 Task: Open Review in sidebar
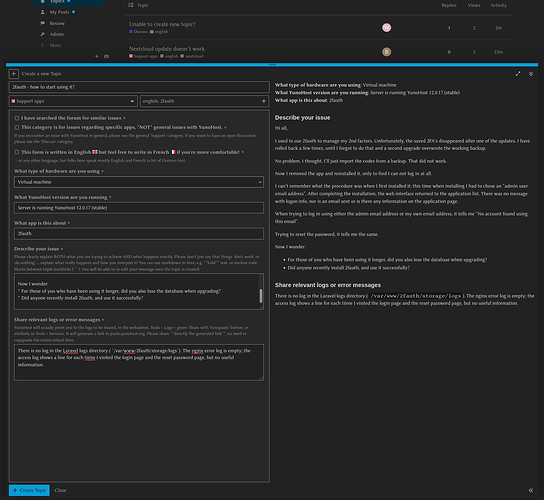click(x=57, y=23)
